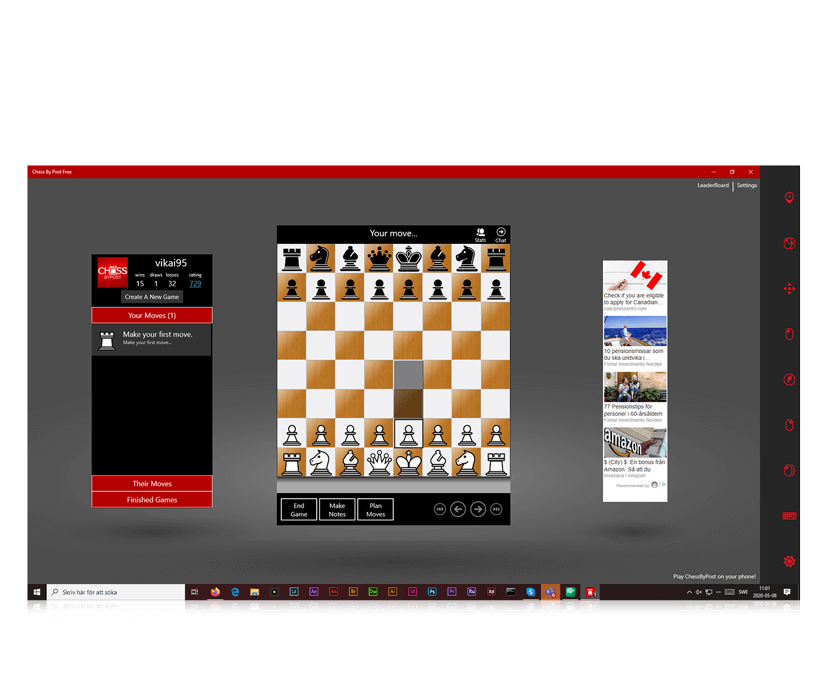Expand the Finished Games section
825x675 pixels.
coord(151,498)
